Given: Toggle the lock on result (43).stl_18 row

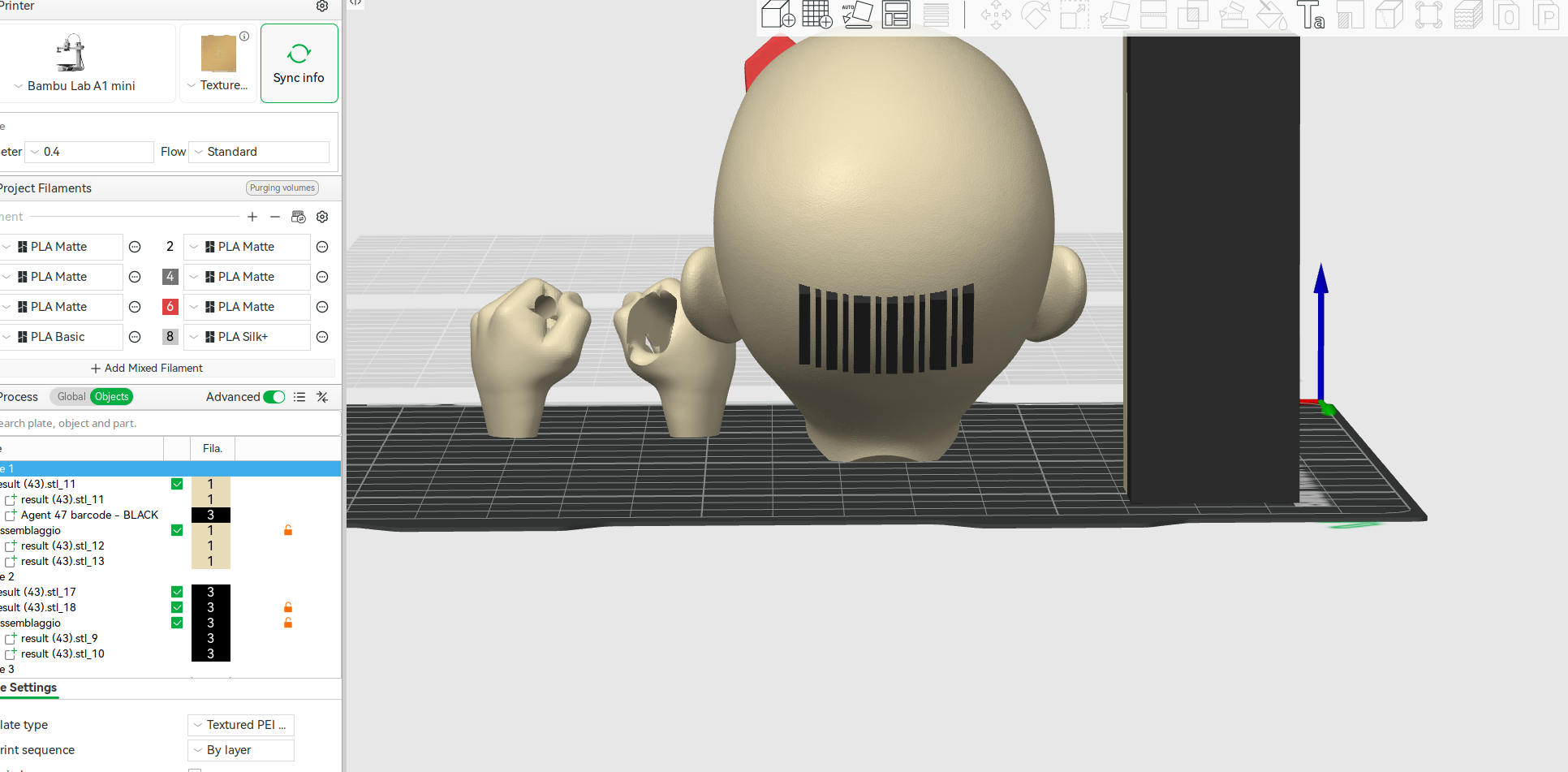Looking at the screenshot, I should [288, 607].
